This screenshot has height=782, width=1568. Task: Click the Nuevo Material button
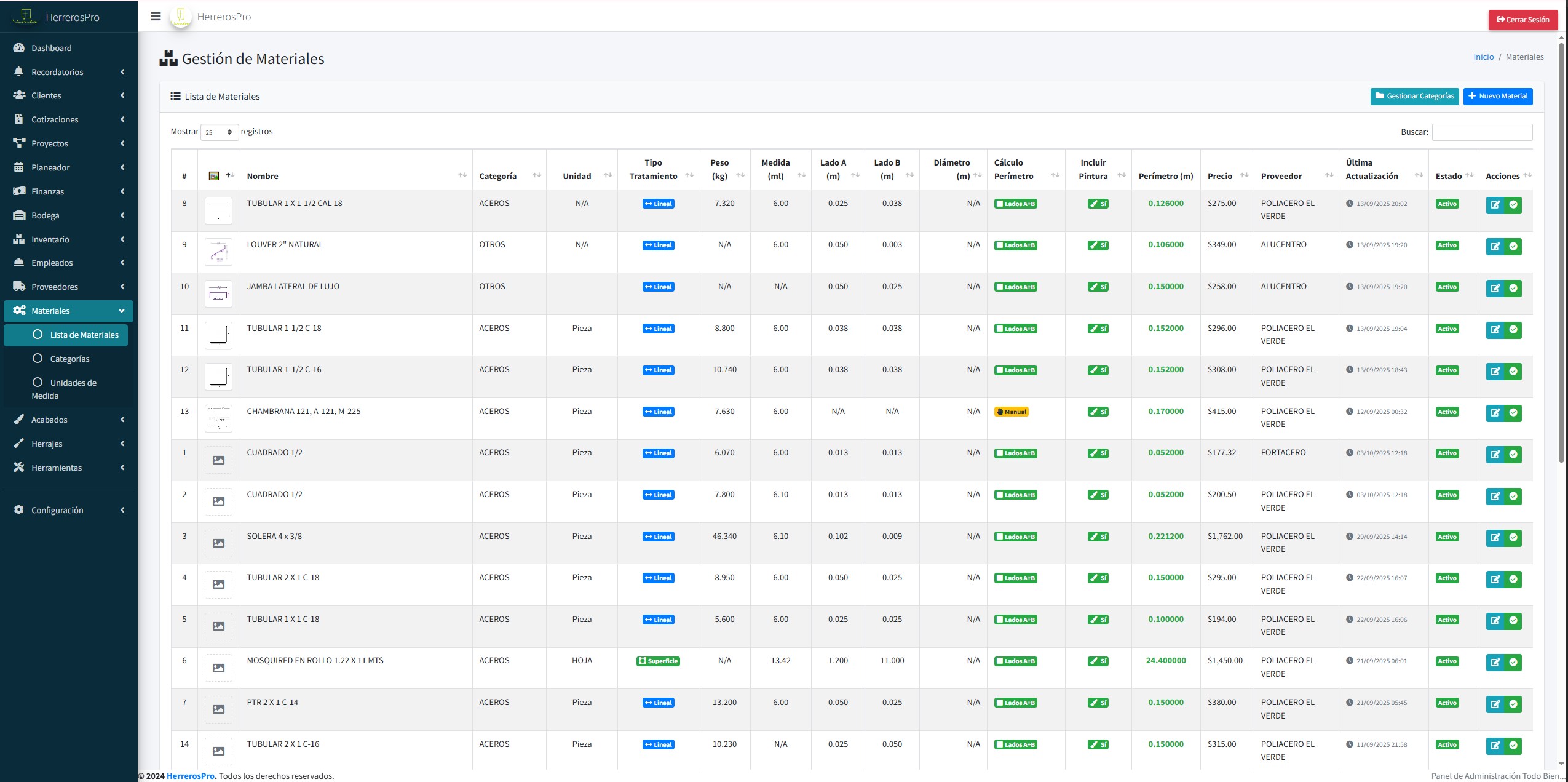point(1497,97)
